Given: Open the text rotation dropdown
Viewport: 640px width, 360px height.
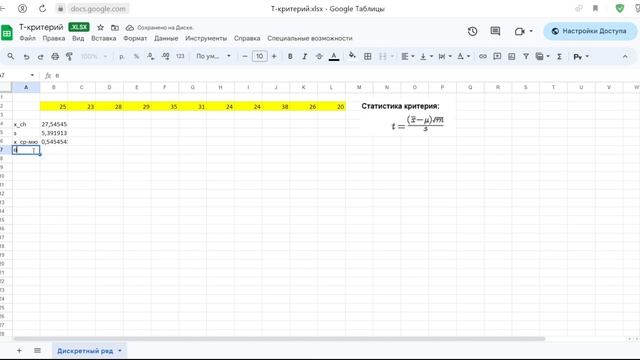Looking at the screenshot, I should point(463,56).
